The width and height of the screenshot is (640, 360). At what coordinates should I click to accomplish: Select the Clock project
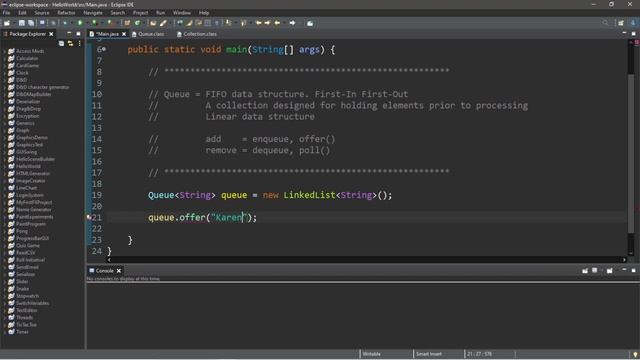22,73
